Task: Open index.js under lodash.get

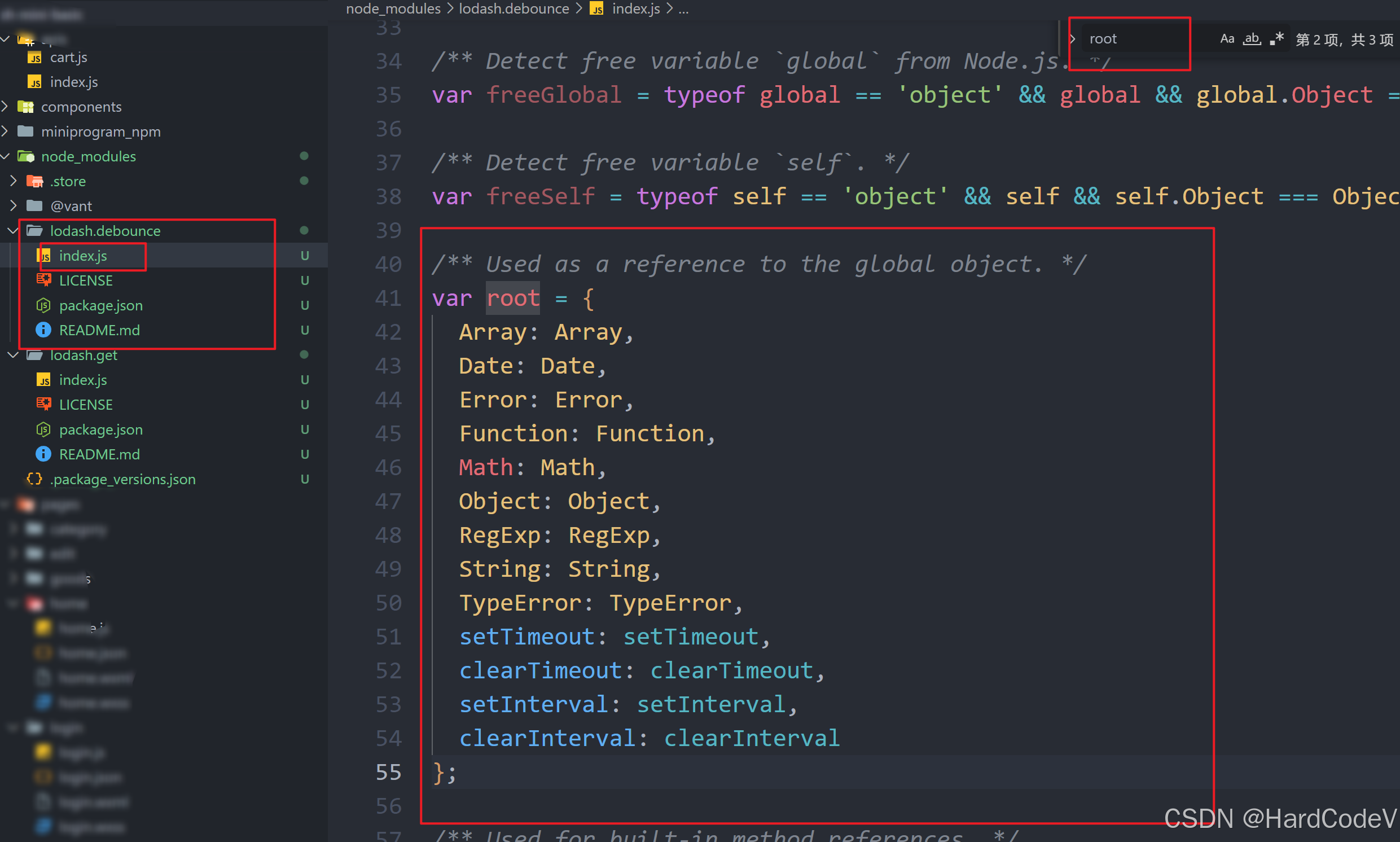Action: pos(83,380)
